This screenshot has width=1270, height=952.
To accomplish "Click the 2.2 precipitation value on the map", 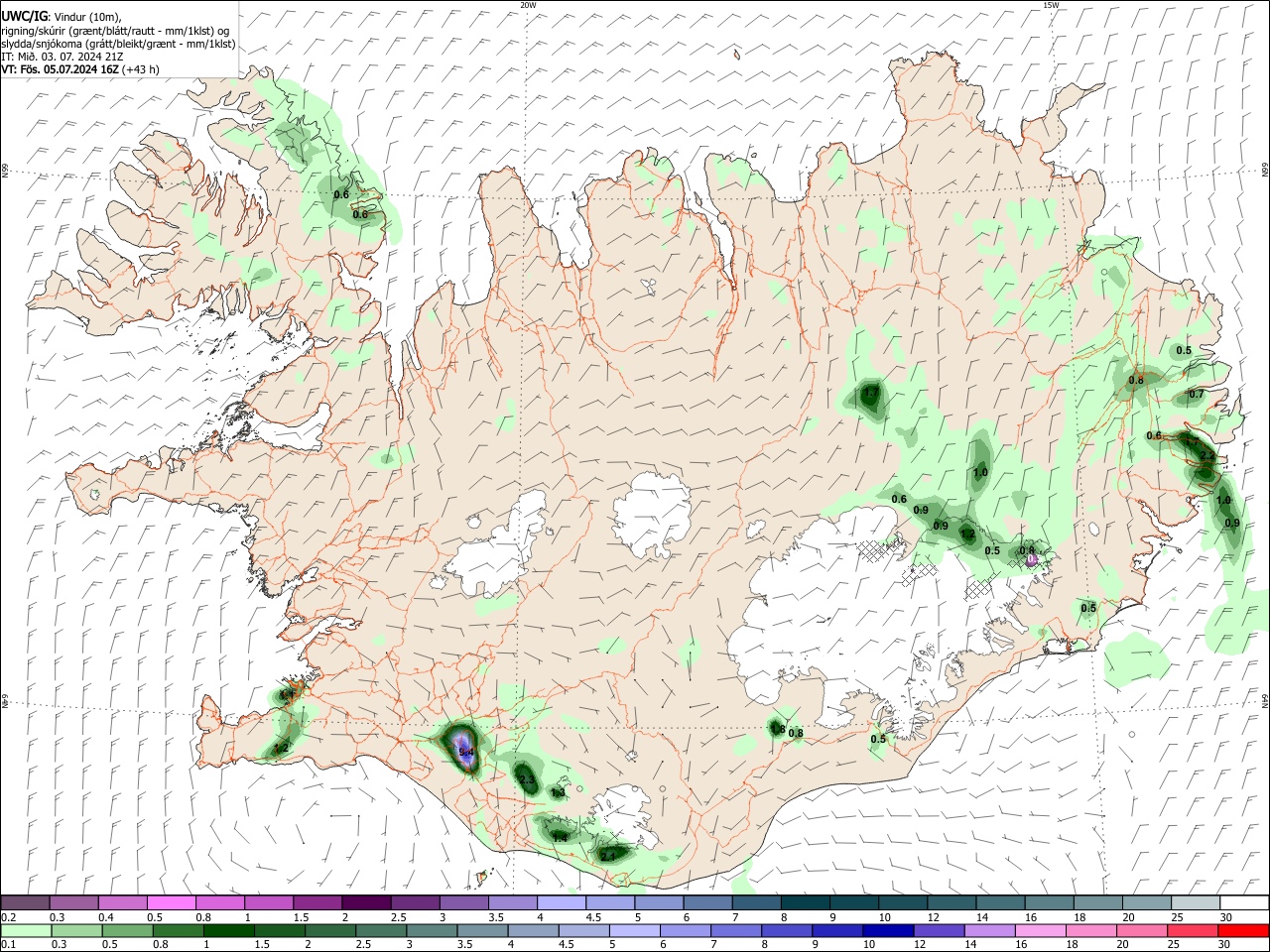I will (1207, 456).
